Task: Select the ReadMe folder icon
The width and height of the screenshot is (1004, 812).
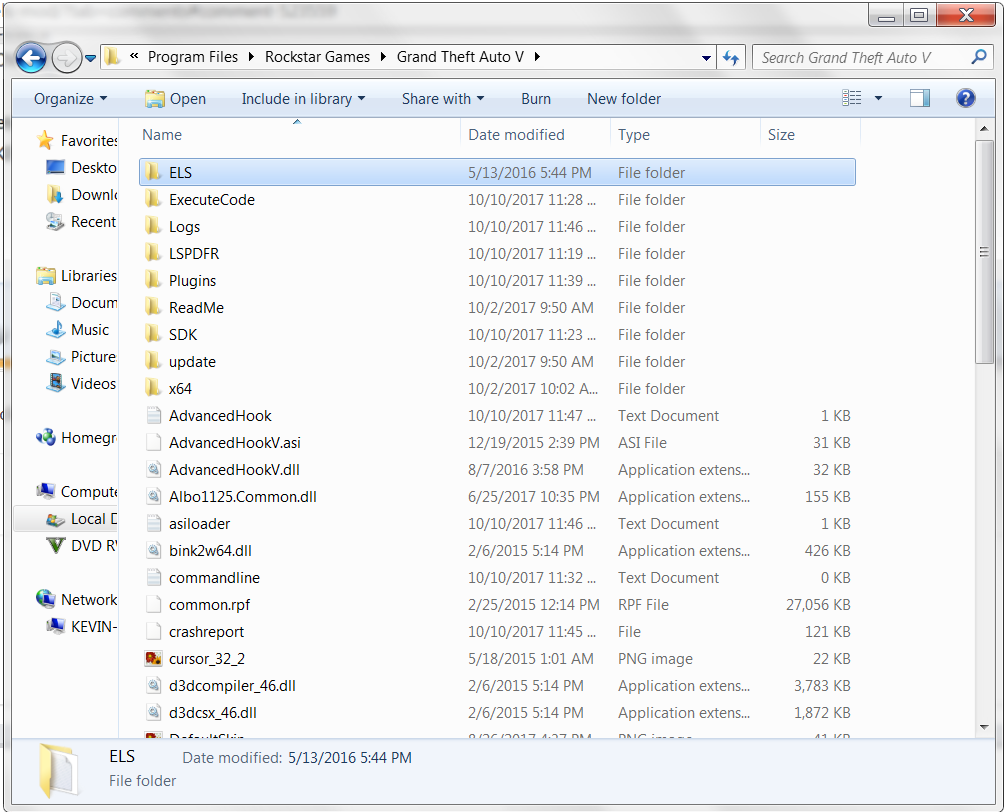Action: pos(152,307)
